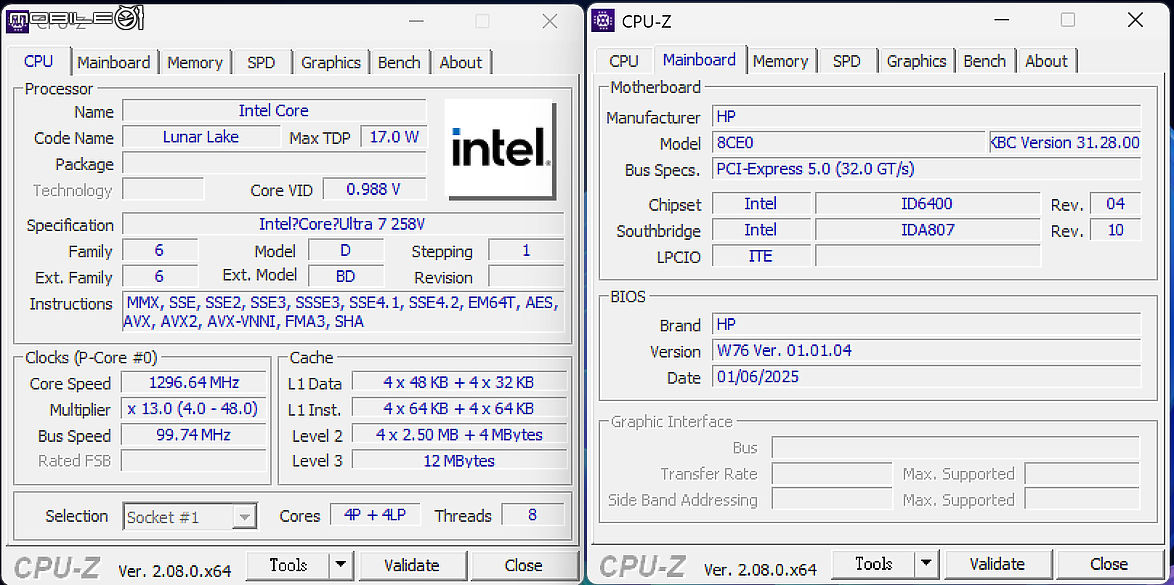This screenshot has height=585, width=1174.
Task: Open the Memory tab in left CPU-Z window
Action: [x=195, y=62]
